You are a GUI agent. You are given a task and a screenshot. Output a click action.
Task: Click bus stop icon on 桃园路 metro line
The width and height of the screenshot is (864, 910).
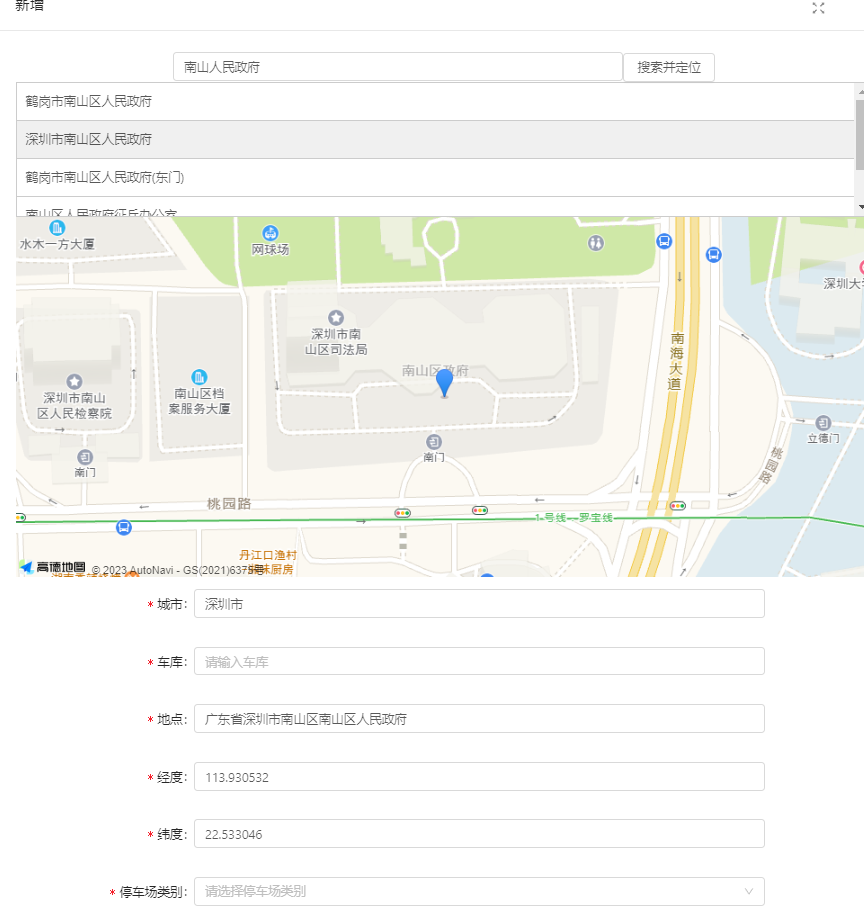(124, 527)
